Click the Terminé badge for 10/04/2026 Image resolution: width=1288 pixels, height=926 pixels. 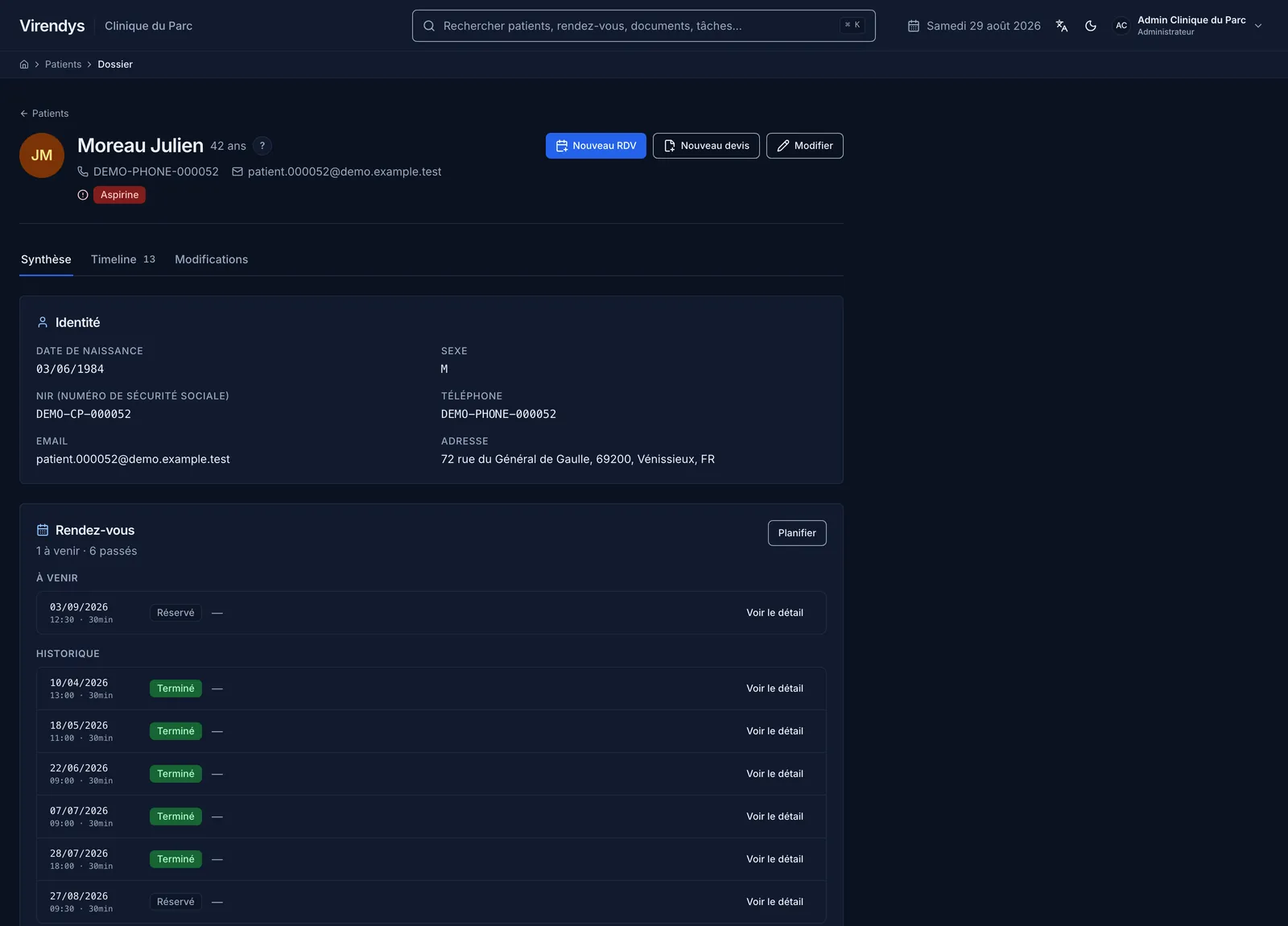coord(175,688)
